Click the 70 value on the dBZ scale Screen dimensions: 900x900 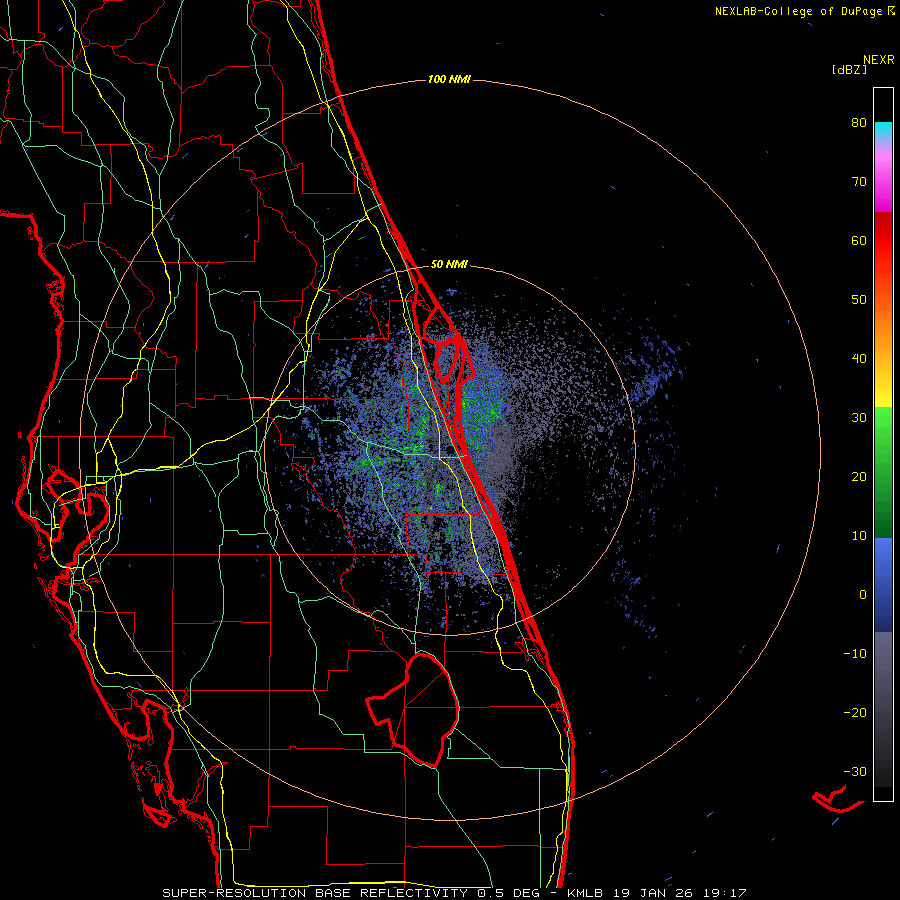coord(859,182)
